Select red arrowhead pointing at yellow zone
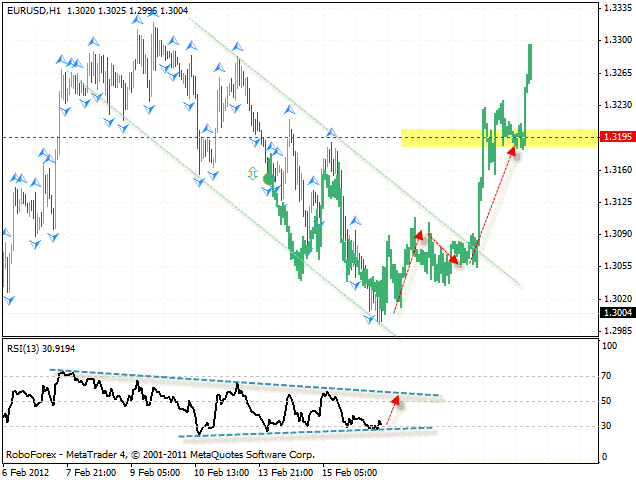636x480 pixels. (x=513, y=151)
